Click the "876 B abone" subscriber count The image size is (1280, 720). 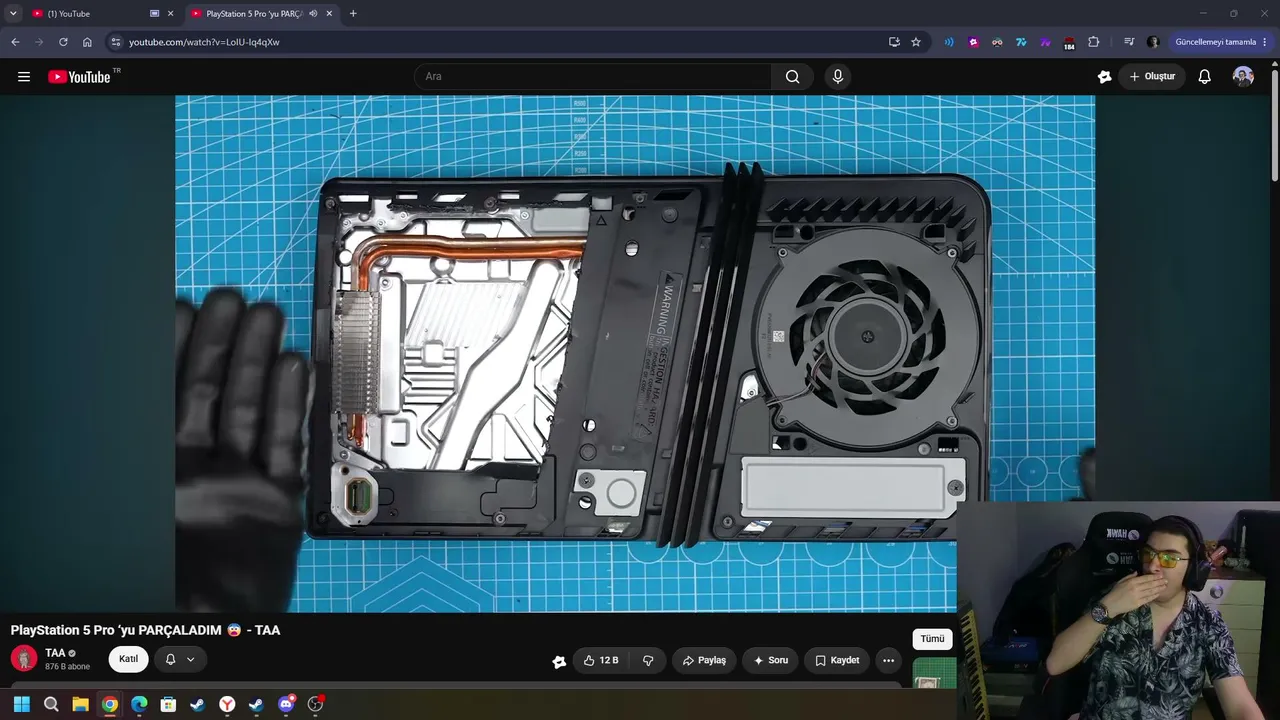coord(67,667)
